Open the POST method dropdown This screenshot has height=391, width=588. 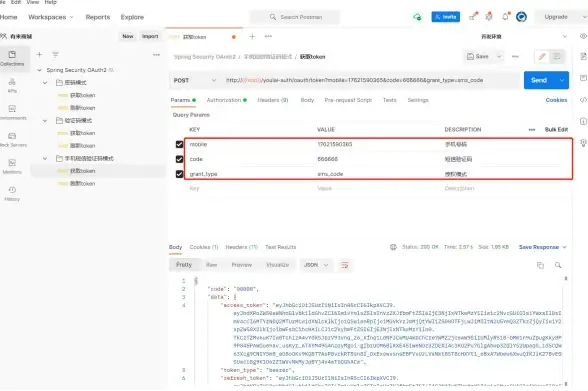(x=195, y=80)
